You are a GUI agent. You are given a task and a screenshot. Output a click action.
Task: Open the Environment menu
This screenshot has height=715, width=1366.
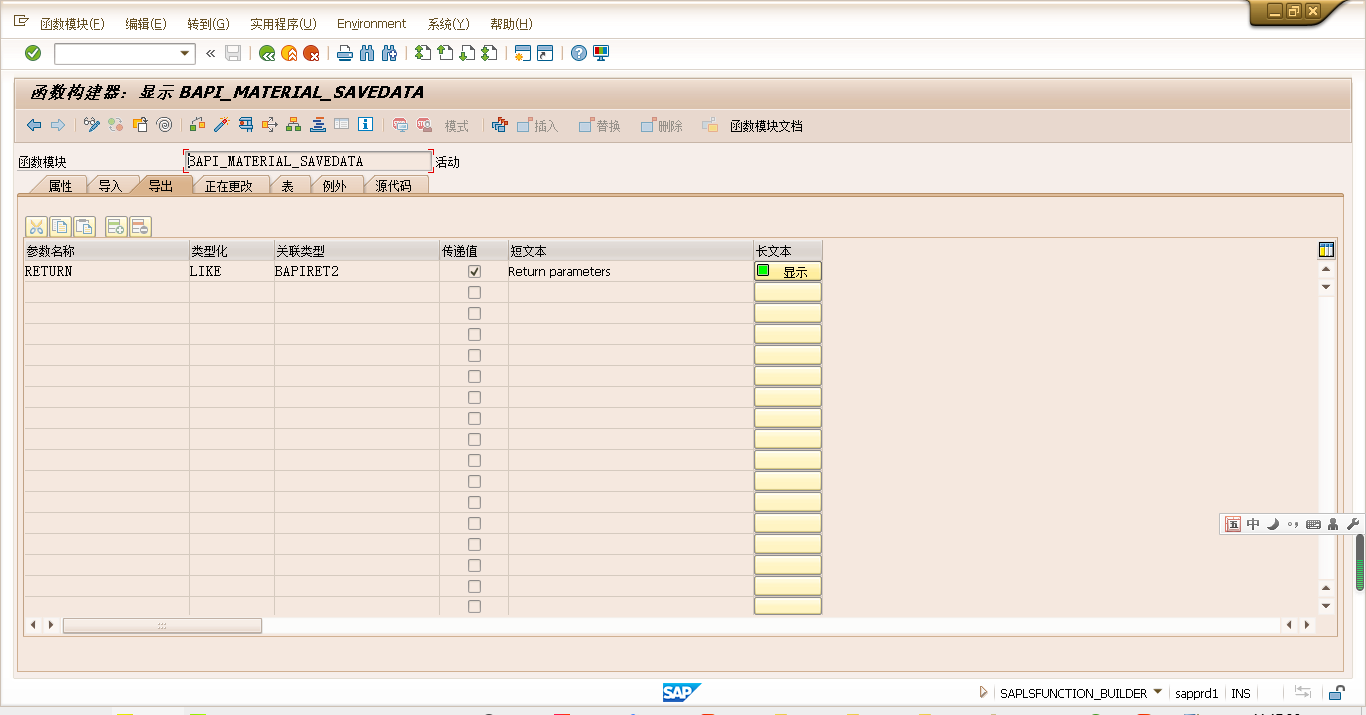tap(371, 23)
